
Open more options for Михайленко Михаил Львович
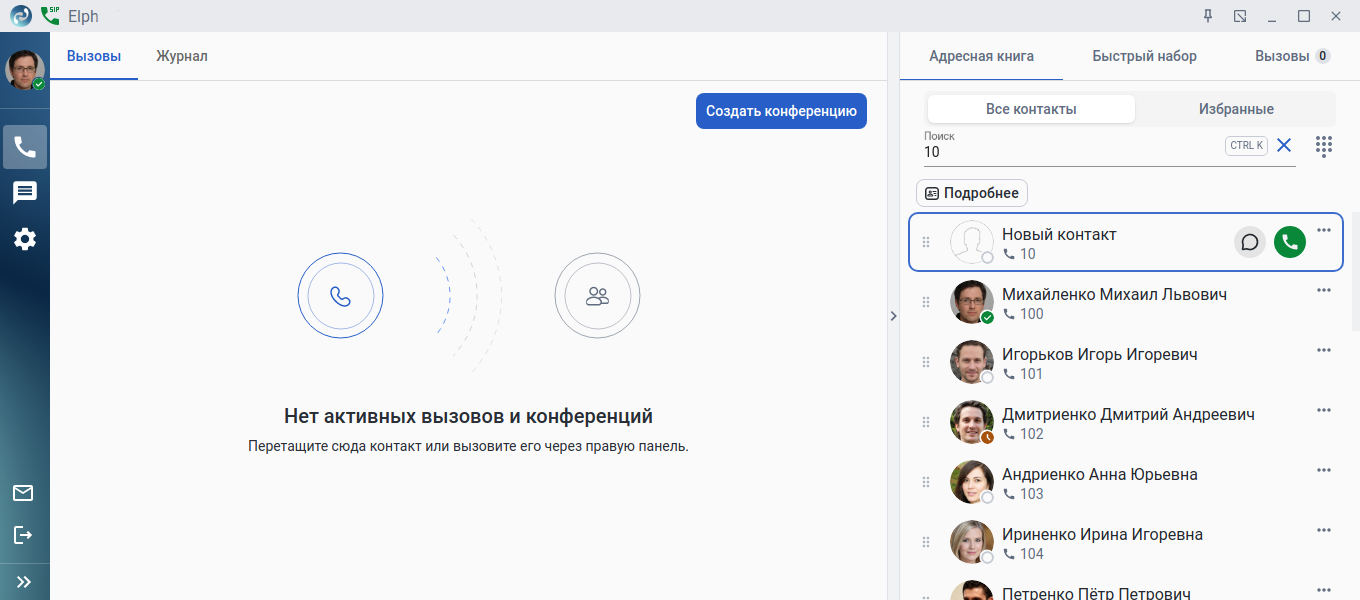[x=1324, y=290]
